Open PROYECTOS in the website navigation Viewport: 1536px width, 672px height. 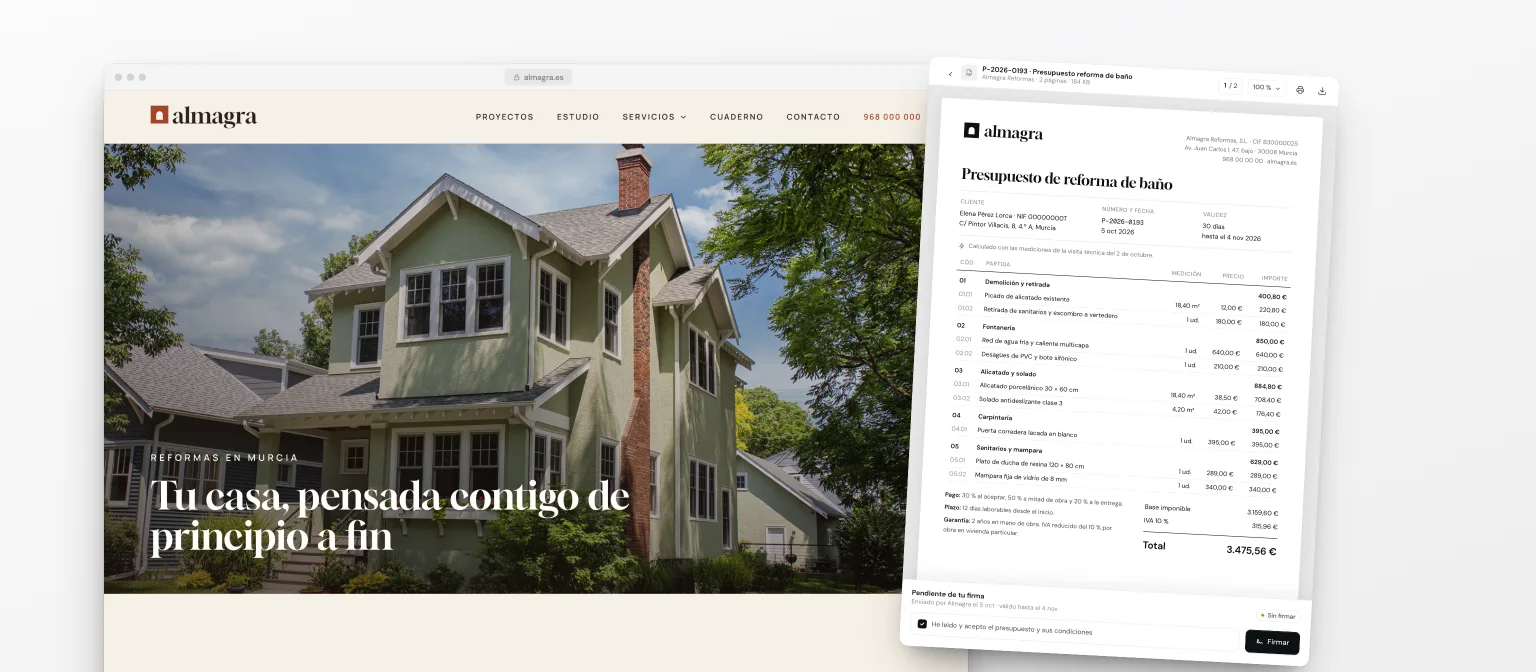click(505, 117)
